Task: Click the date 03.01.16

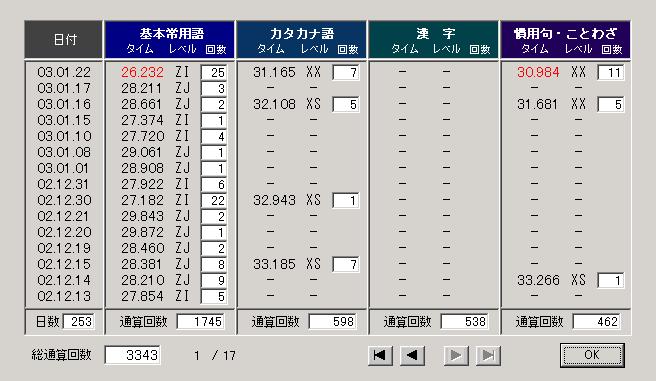Action: tap(64, 104)
